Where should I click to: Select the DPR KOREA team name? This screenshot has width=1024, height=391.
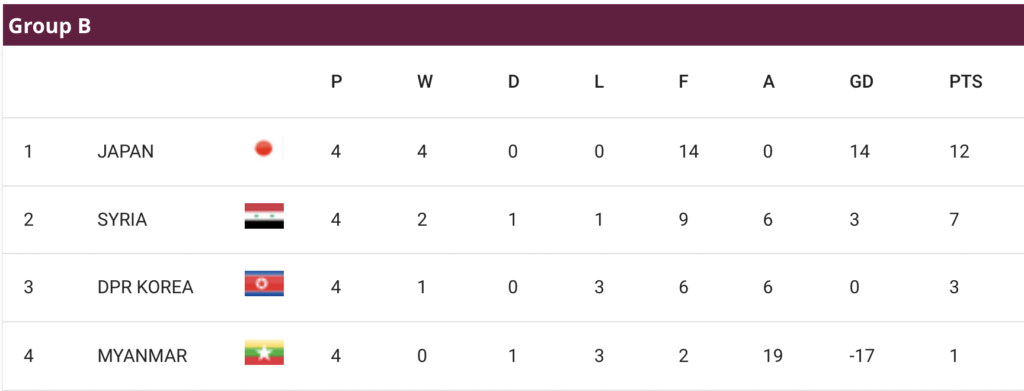tap(145, 287)
